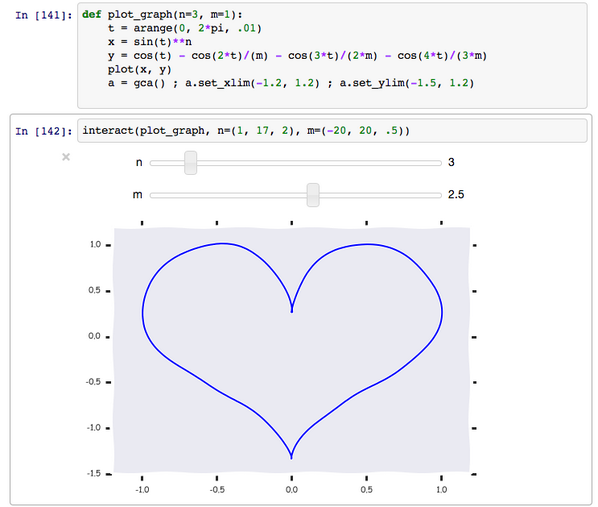This screenshot has width=598, height=507.
Task: Click the y-axis label -1.5
Action: [x=94, y=473]
